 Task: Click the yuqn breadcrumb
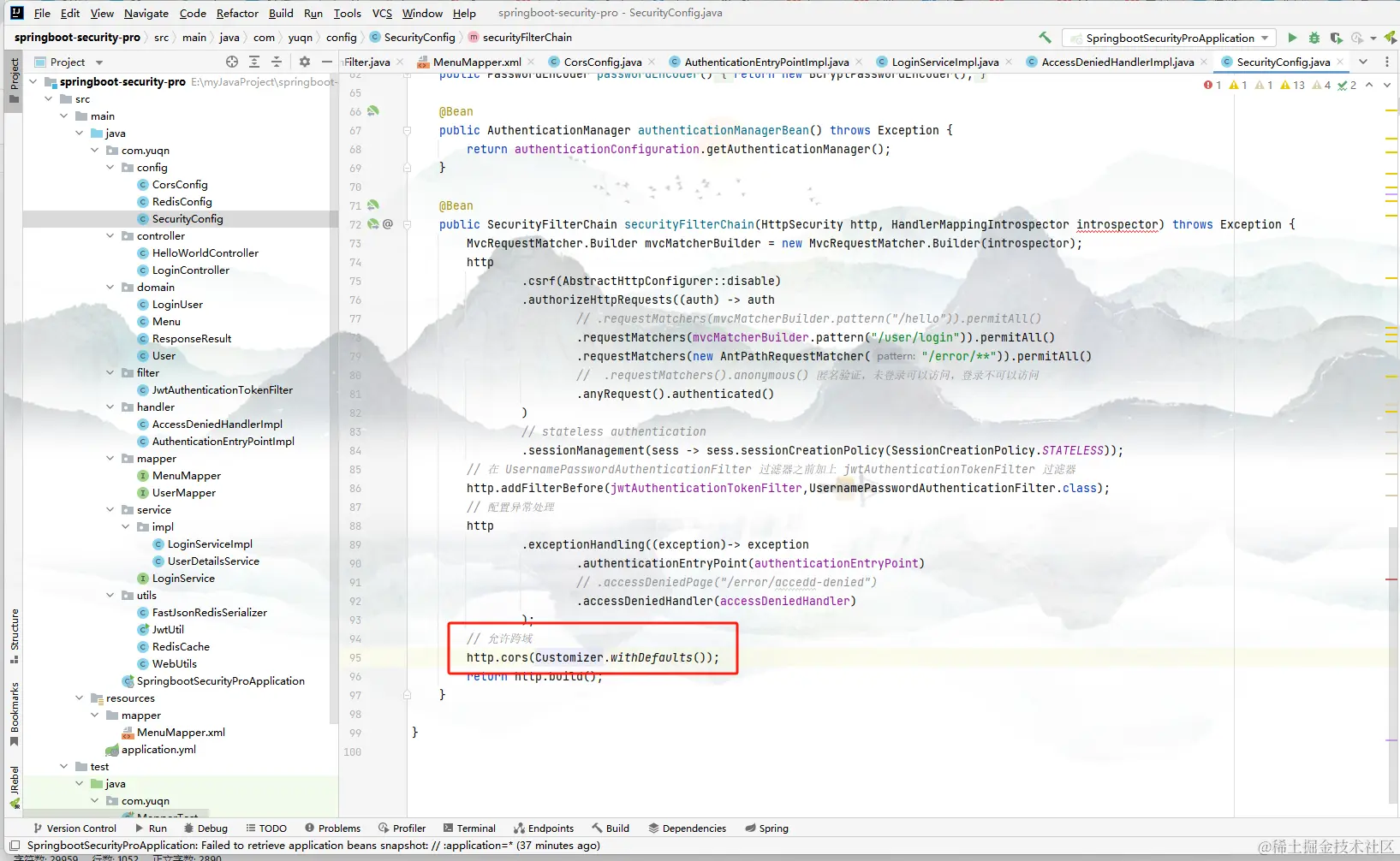click(x=300, y=38)
